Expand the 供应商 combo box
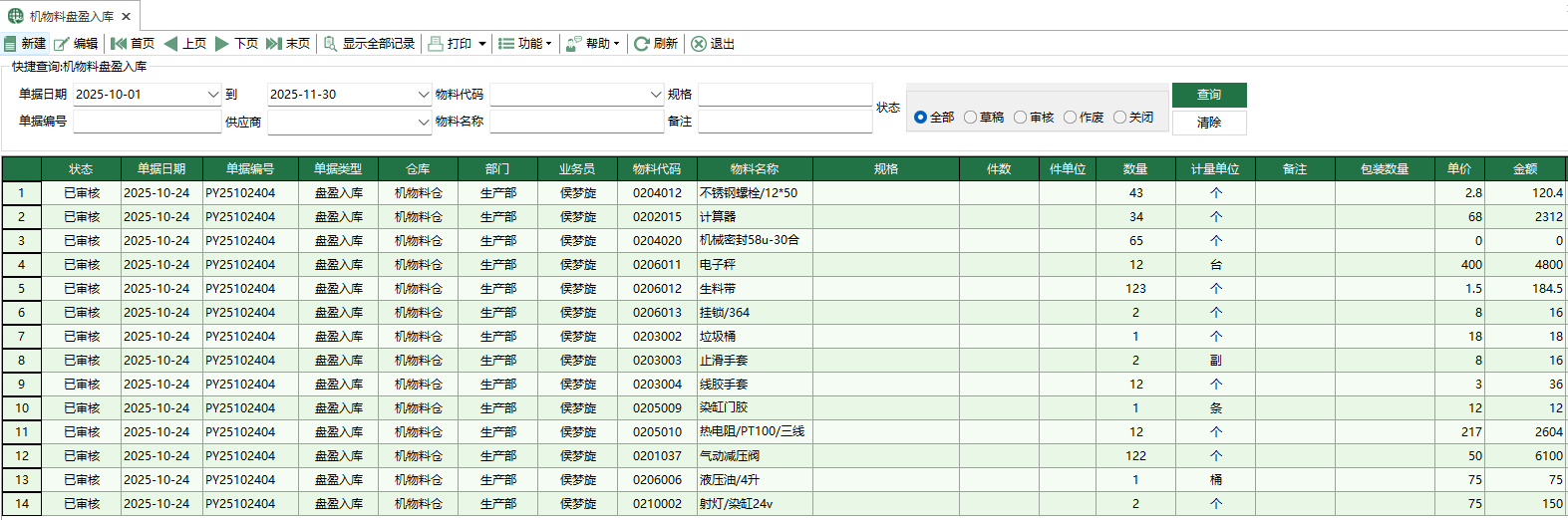The width and height of the screenshot is (1568, 520). tap(424, 122)
